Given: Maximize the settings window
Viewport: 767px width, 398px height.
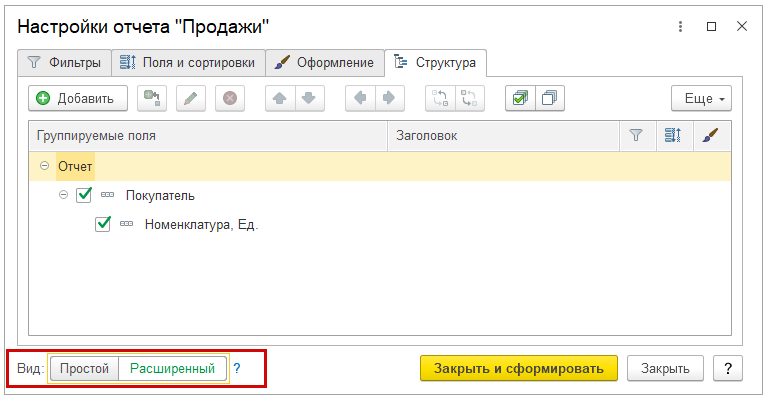Looking at the screenshot, I should (x=712, y=26).
